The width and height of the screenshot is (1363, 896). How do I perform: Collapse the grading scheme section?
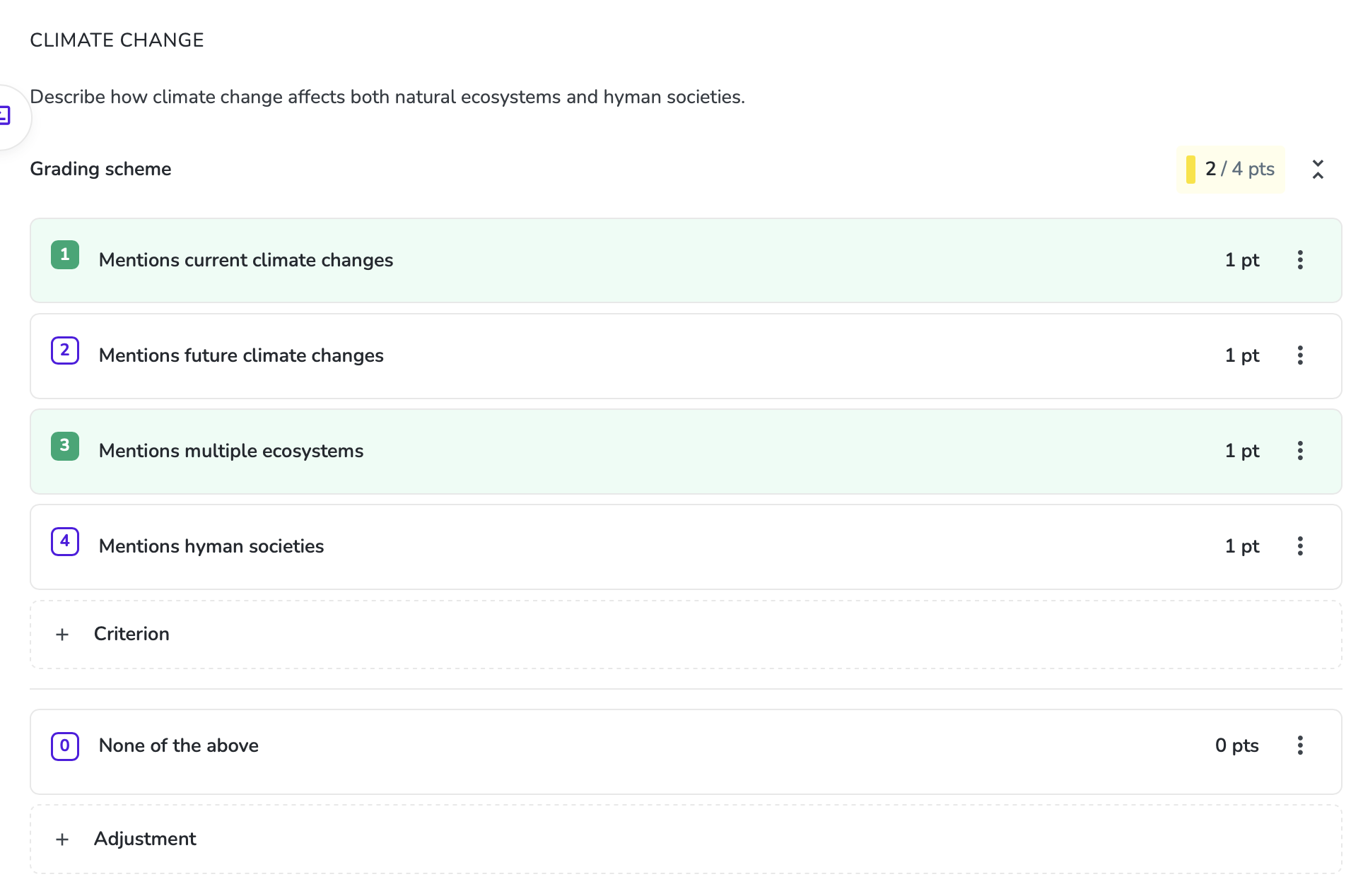1318,169
